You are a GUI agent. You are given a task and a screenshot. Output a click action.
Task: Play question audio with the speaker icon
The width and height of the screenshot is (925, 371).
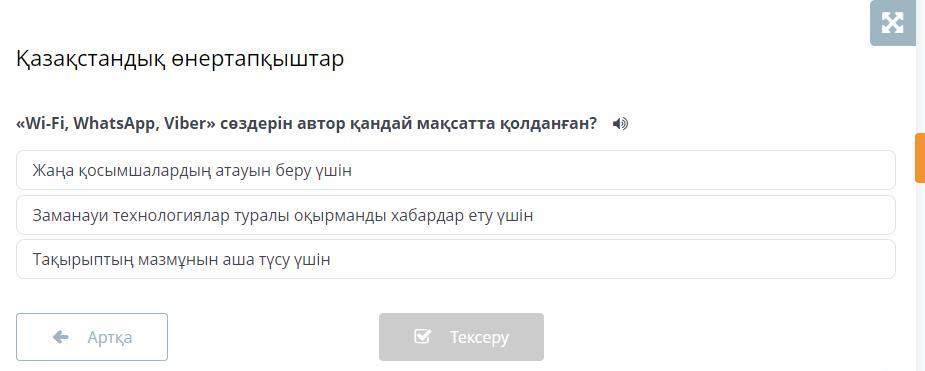click(x=620, y=124)
